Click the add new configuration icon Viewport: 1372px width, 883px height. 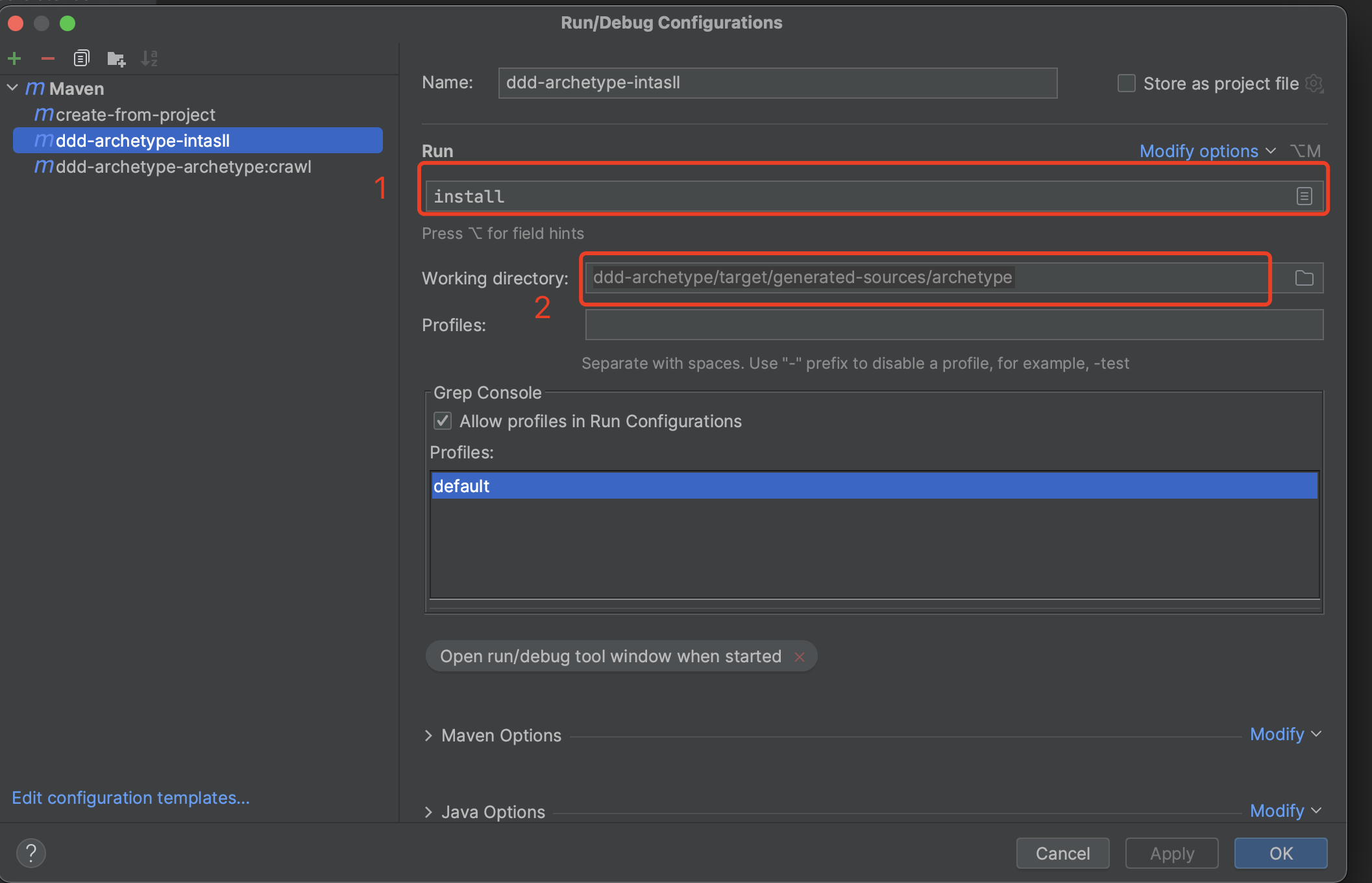pyautogui.click(x=16, y=57)
